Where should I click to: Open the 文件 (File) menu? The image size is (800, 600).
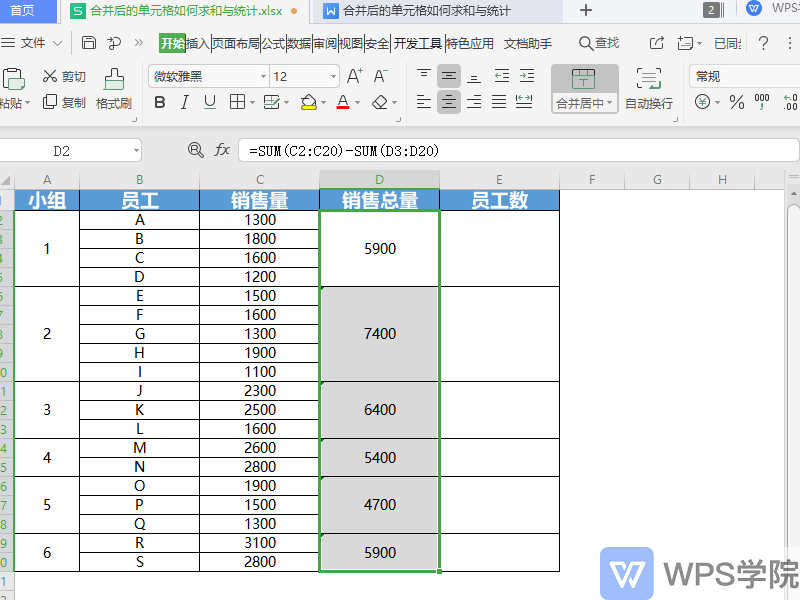tap(32, 43)
